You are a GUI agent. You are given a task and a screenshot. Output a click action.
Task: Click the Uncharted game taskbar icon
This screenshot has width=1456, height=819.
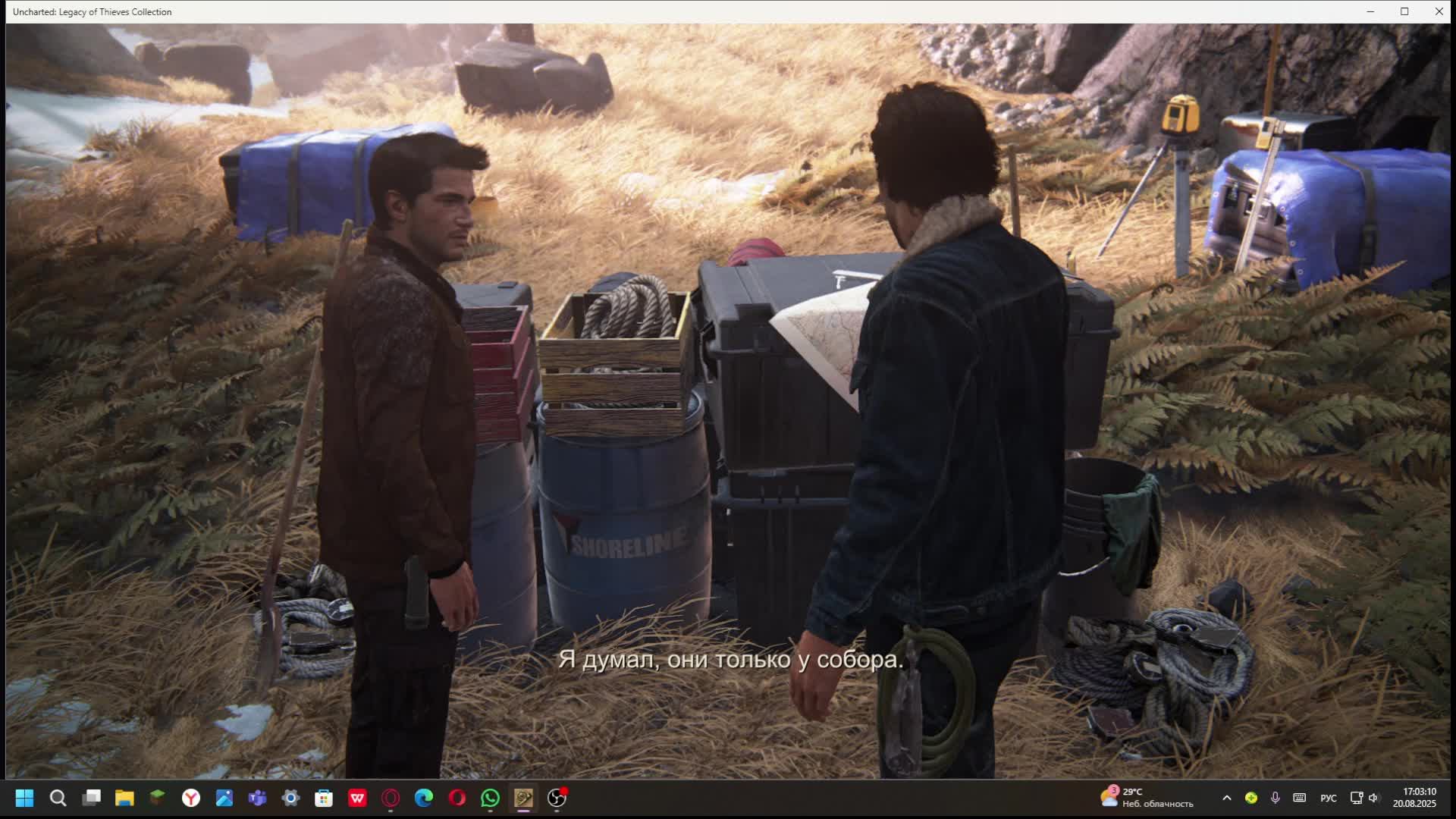coord(523,798)
